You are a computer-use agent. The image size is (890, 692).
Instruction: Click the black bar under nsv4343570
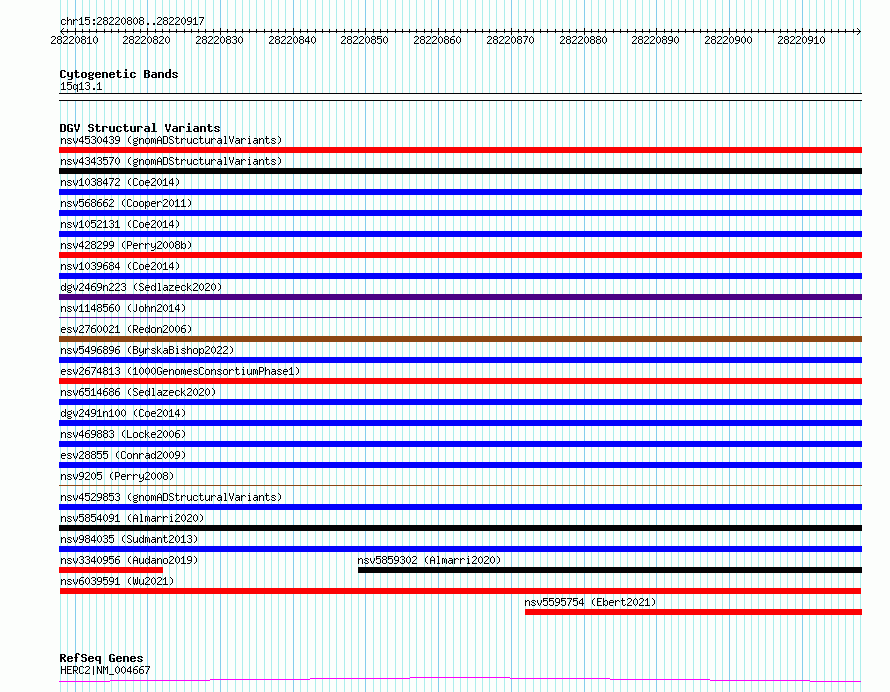tap(460, 171)
